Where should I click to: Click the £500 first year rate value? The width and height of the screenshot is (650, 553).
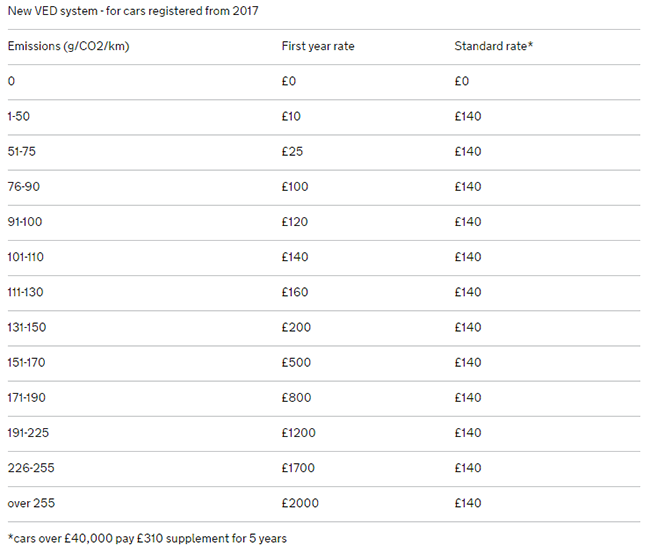[296, 363]
